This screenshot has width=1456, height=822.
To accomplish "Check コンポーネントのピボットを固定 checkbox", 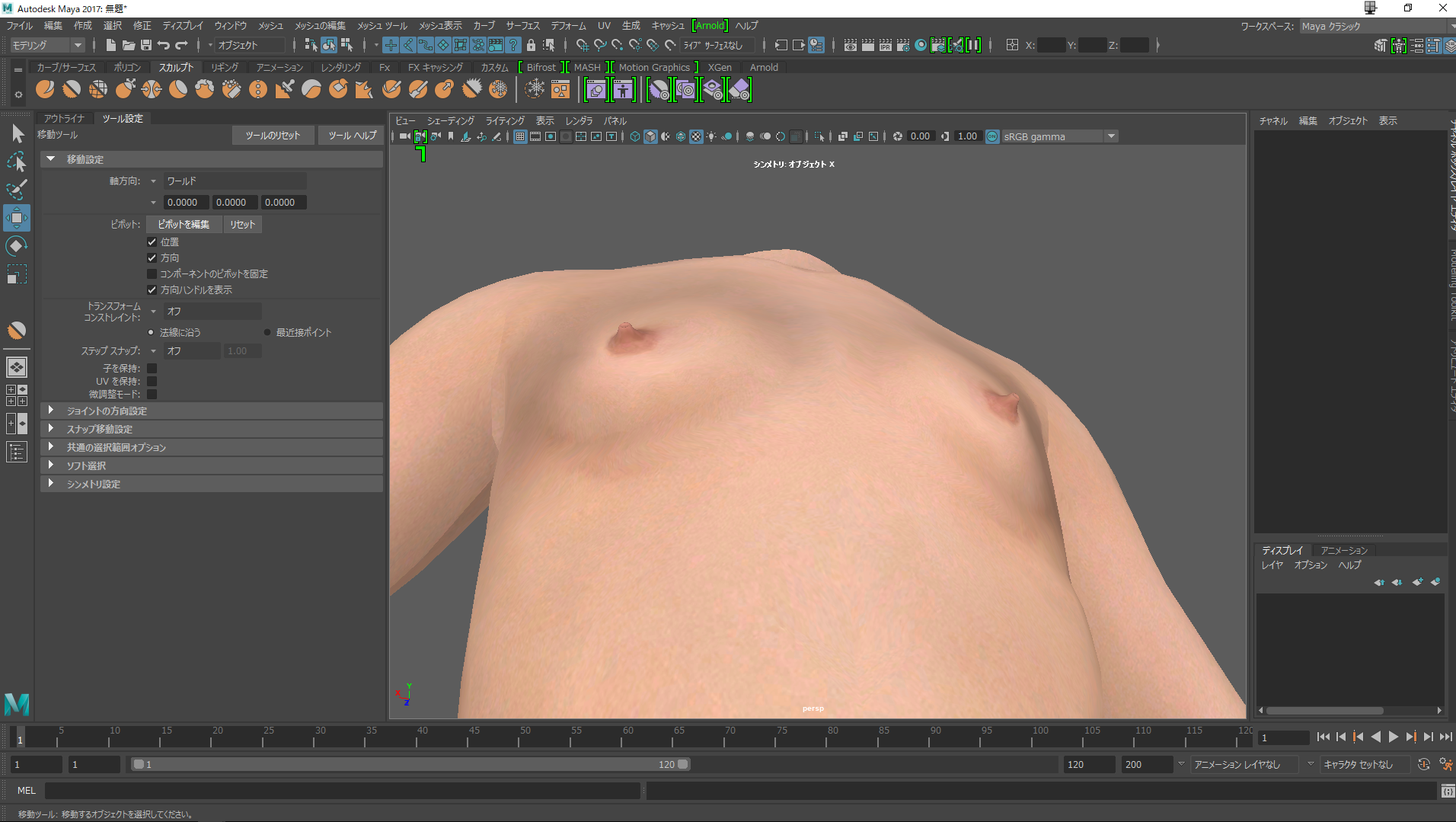I will 152,274.
